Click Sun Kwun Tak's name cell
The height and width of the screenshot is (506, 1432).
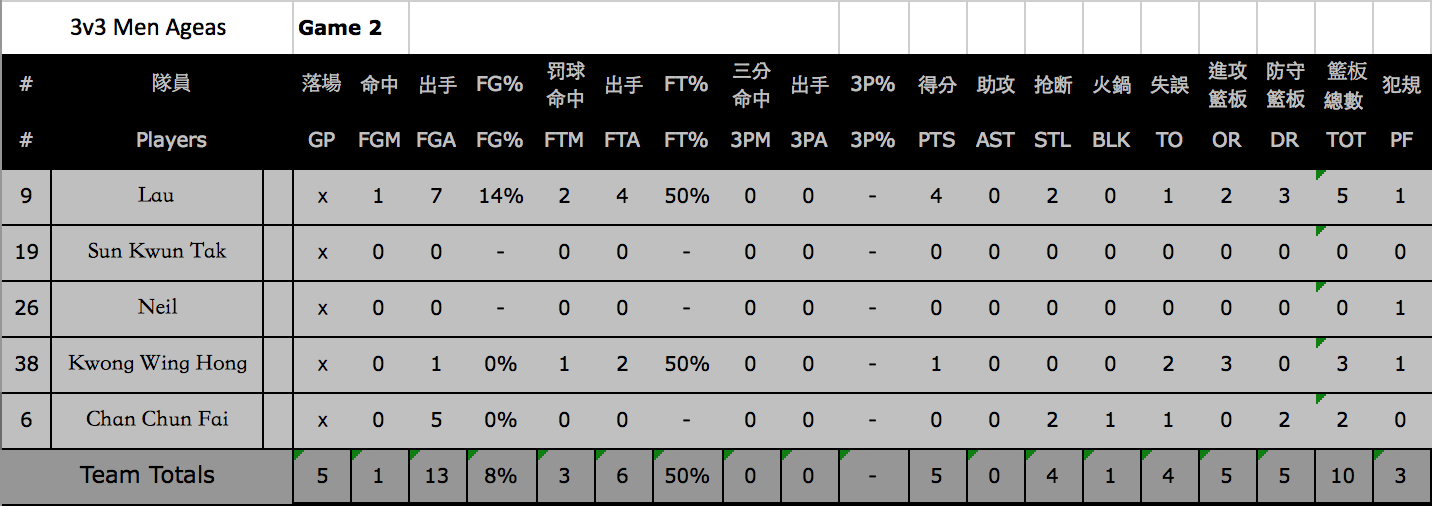[x=156, y=253]
